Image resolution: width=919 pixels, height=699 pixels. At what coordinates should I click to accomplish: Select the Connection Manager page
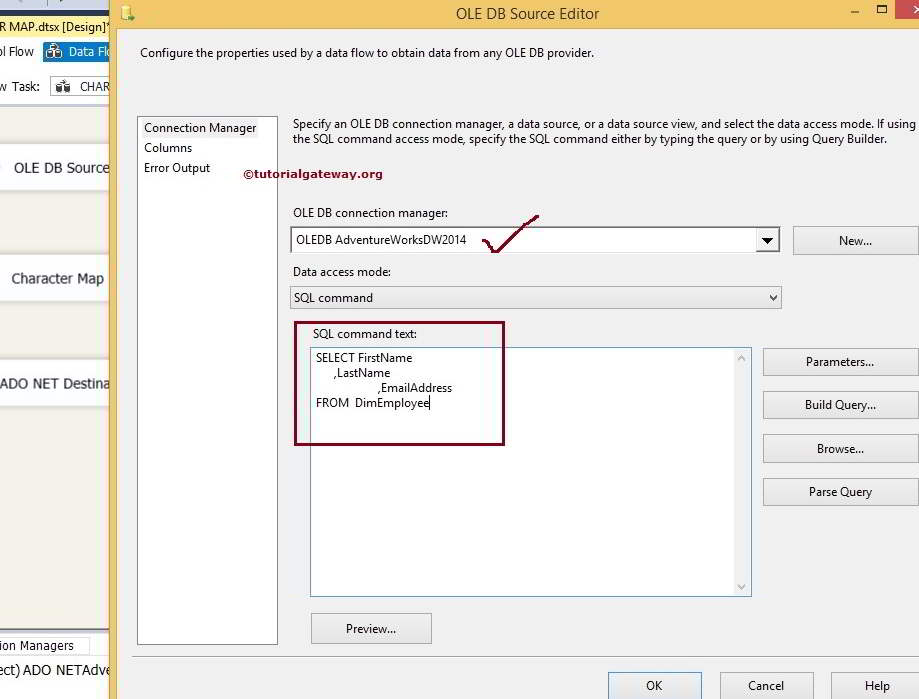click(200, 127)
